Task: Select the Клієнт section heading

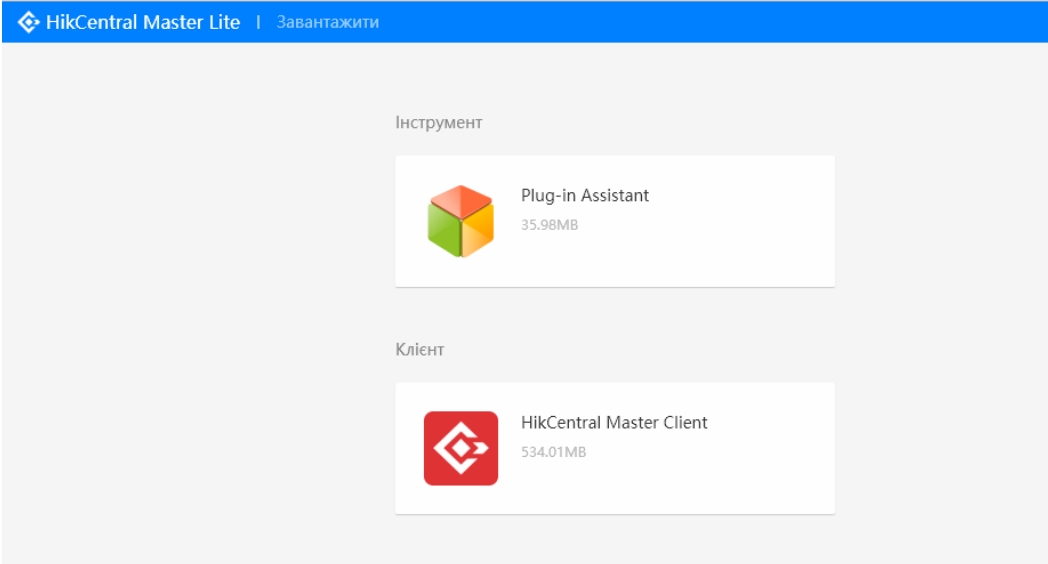Action: 419,350
